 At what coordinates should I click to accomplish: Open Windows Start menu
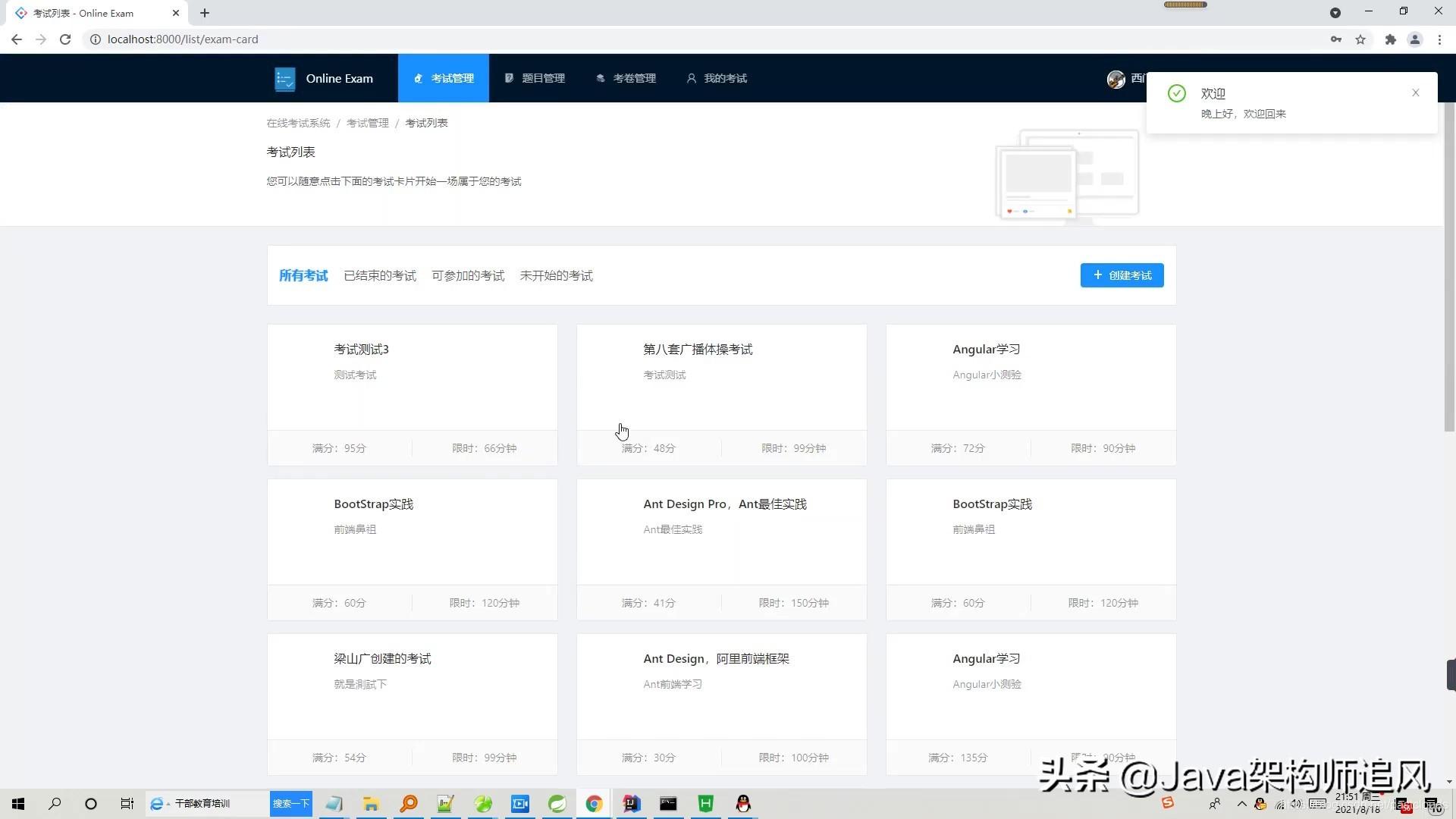coord(18,804)
